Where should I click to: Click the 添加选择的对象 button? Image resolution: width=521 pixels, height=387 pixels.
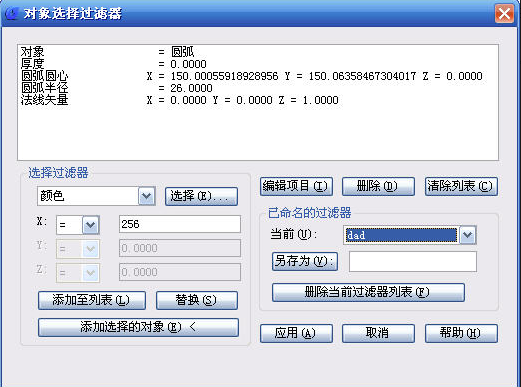click(138, 327)
